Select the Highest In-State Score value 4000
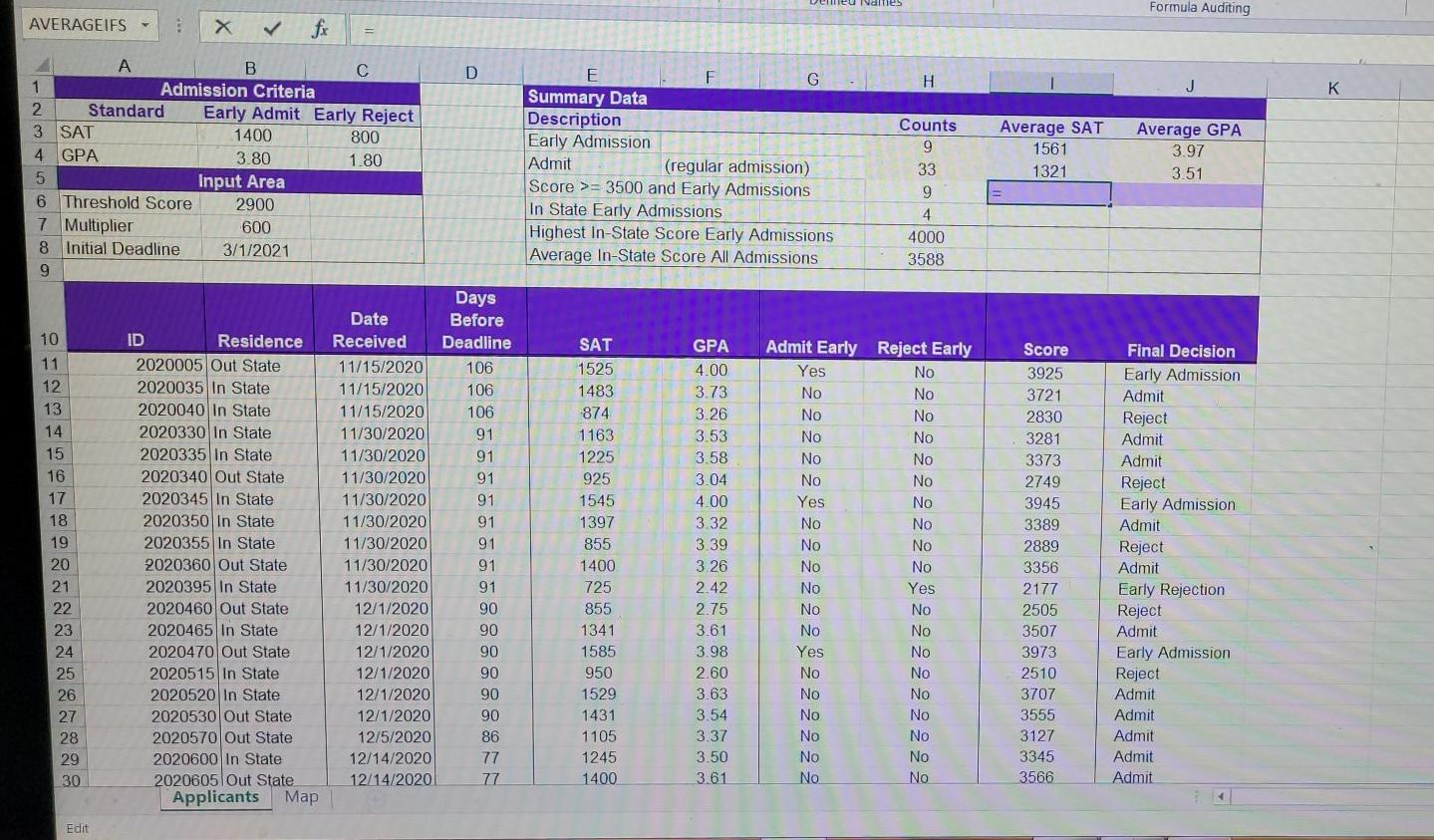This screenshot has height=840, width=1434. (925, 237)
